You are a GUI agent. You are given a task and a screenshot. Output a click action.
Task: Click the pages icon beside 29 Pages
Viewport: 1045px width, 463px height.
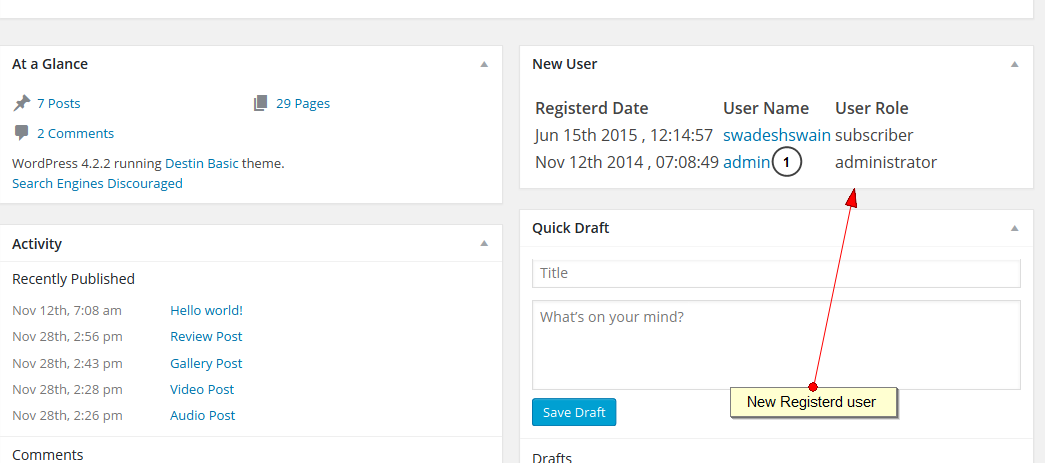click(261, 103)
